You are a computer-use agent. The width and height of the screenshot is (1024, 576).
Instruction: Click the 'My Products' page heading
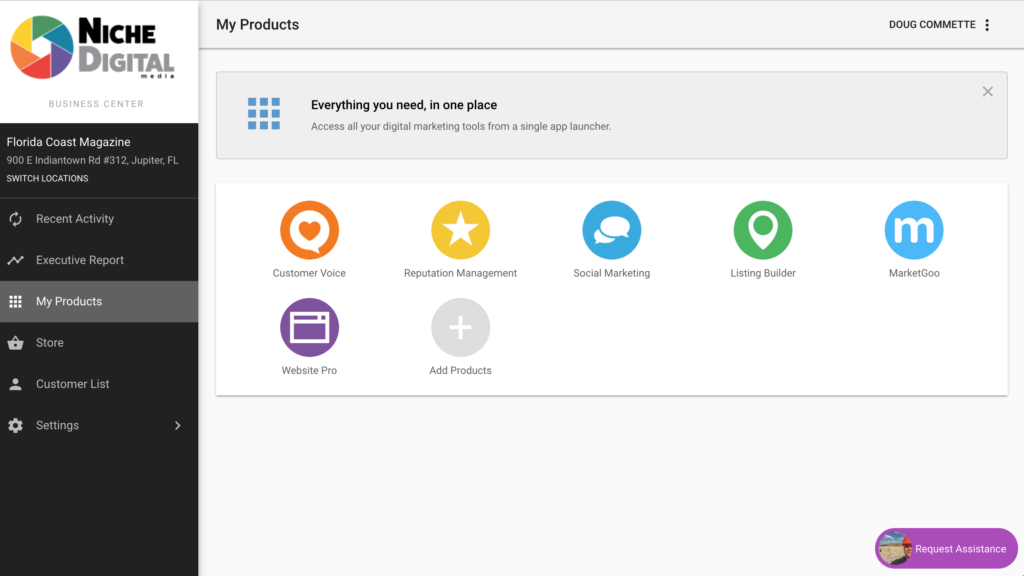point(257,25)
